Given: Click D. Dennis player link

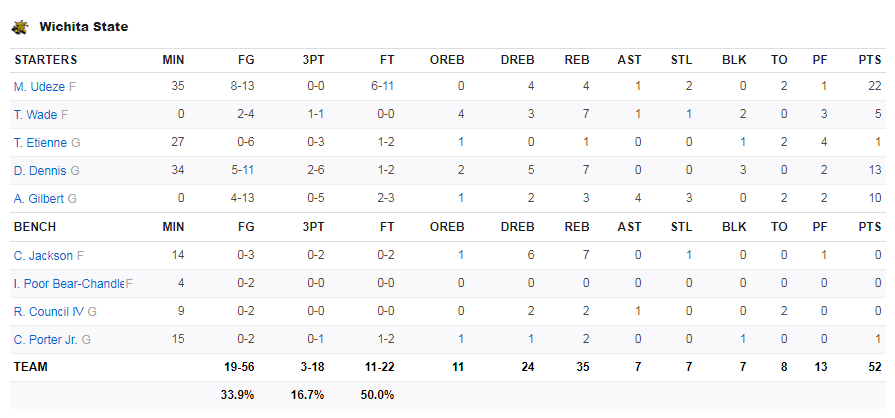Looking at the screenshot, I should click(40, 171).
